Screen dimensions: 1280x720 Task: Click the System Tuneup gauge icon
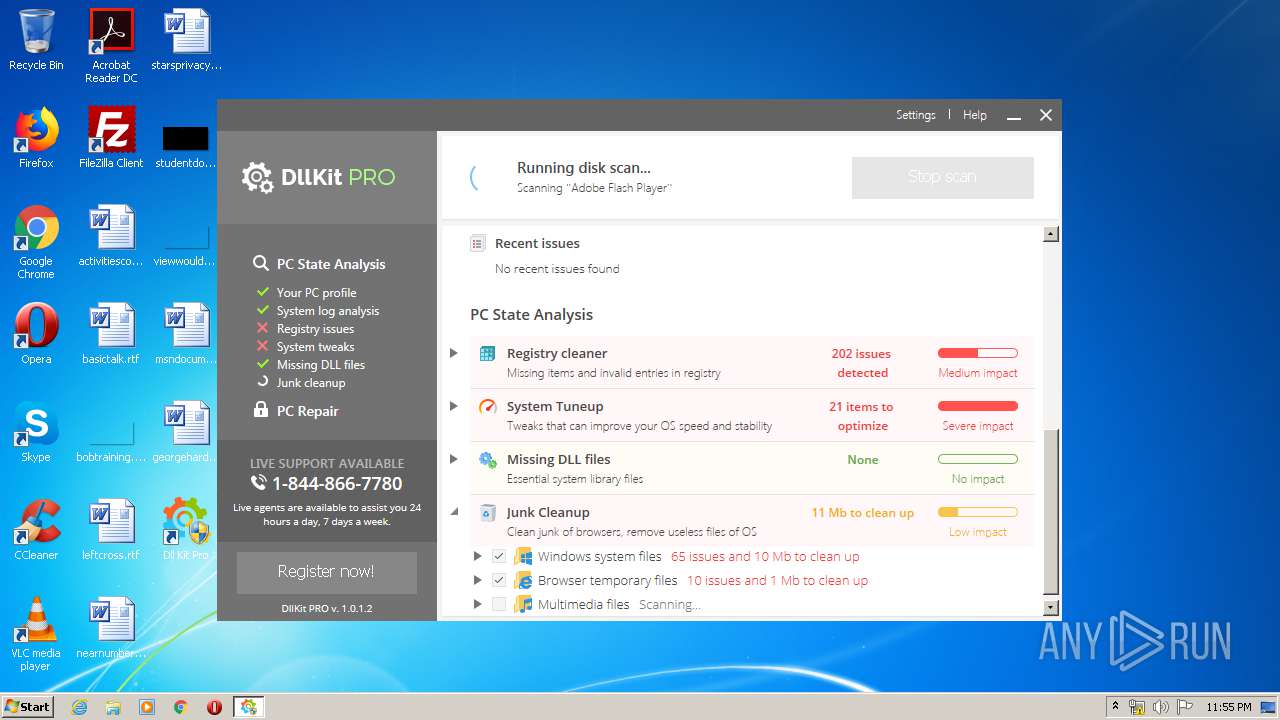[x=487, y=406]
